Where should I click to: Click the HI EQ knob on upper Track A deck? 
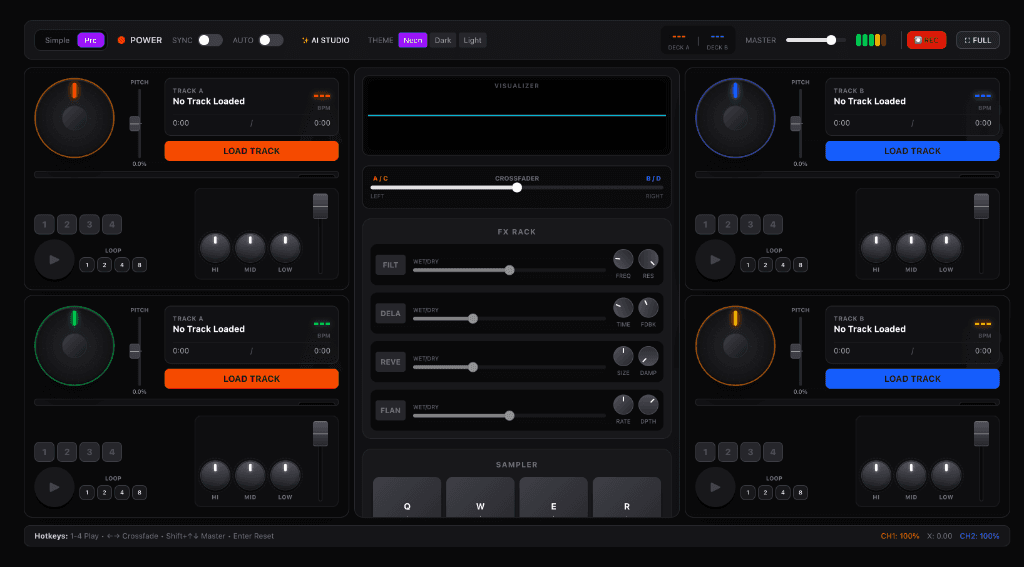[215, 248]
